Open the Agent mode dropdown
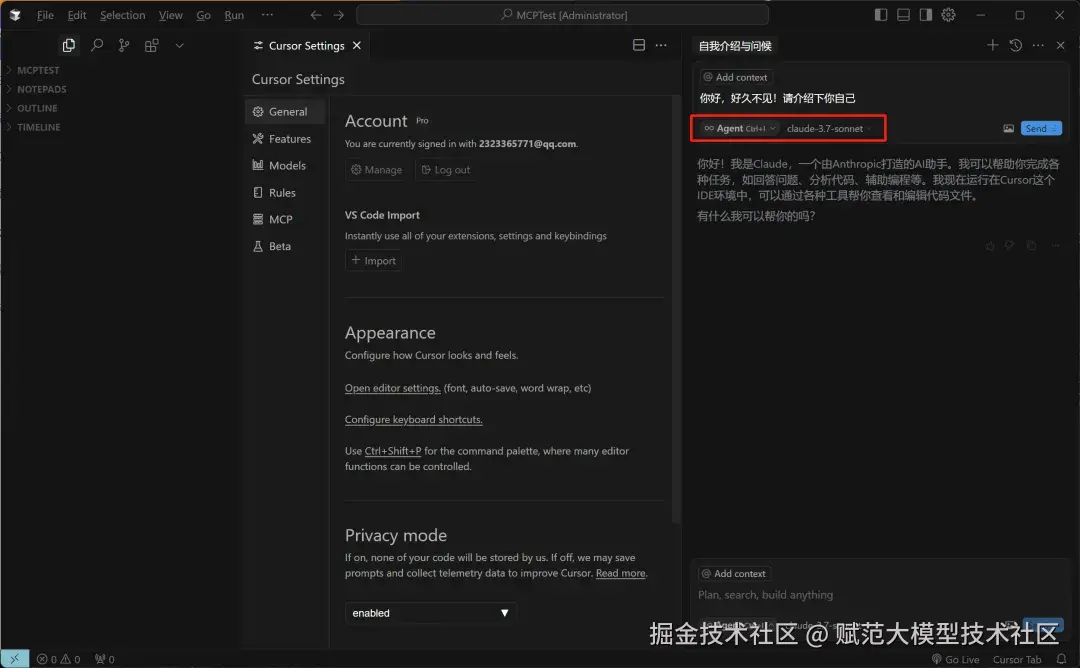The height and width of the screenshot is (668, 1080). pyautogui.click(x=740, y=128)
